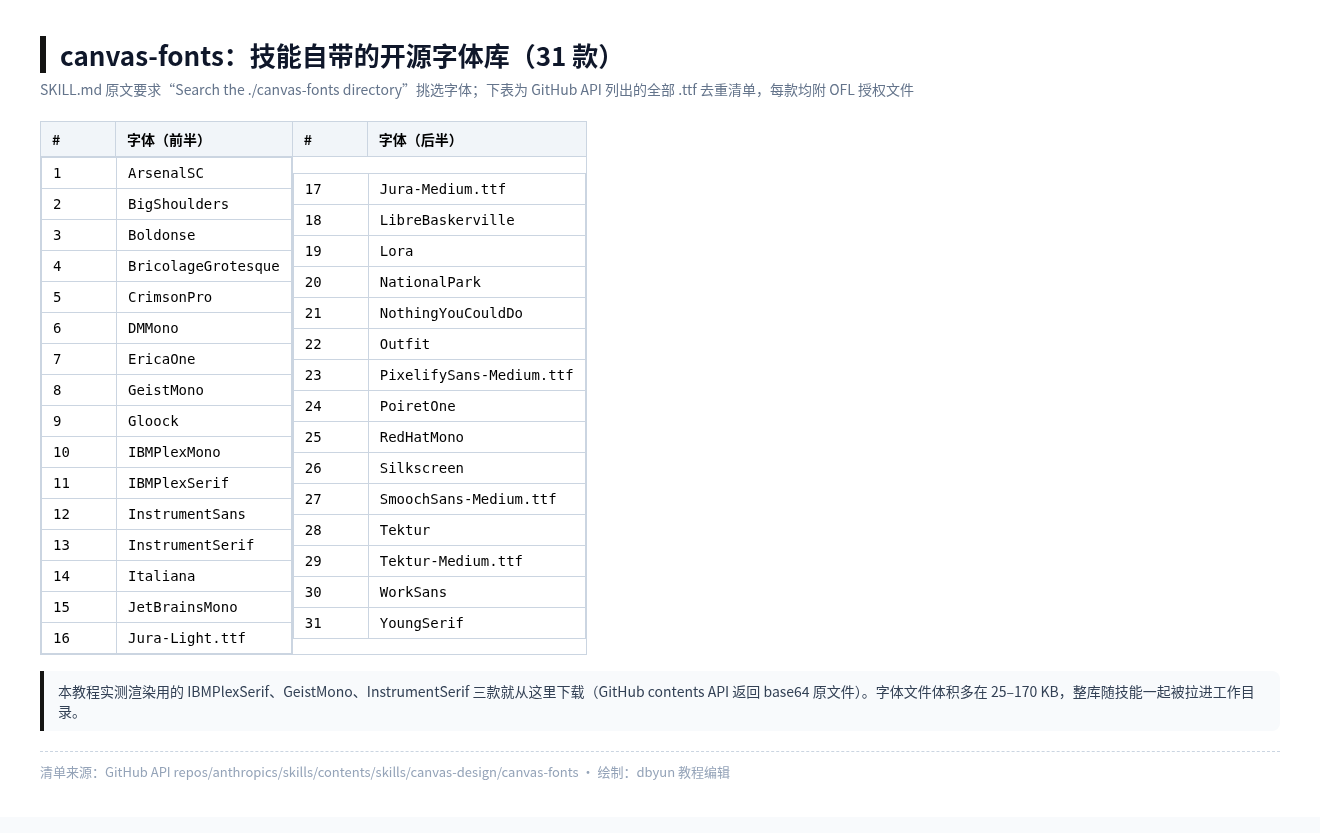This screenshot has width=1320, height=833.
Task: Select the Silkscreen entry
Action: (476, 468)
